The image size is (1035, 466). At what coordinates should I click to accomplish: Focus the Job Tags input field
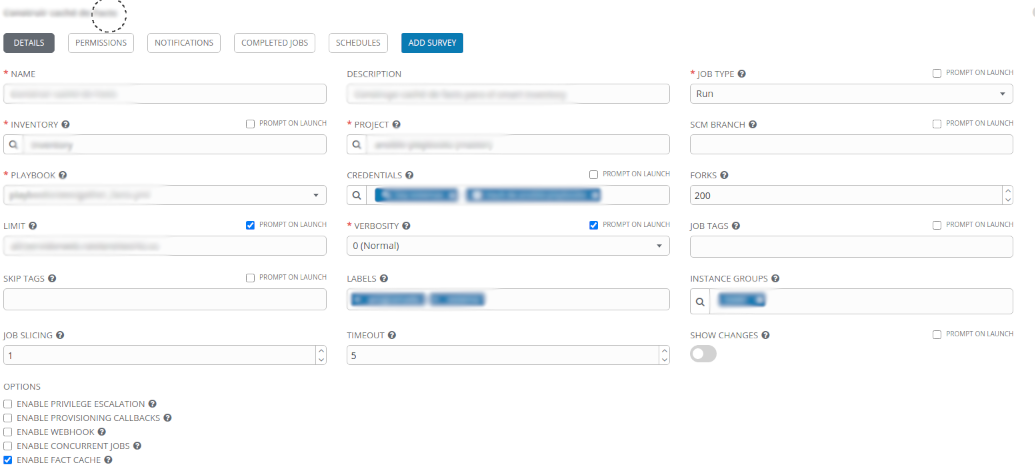(x=851, y=246)
